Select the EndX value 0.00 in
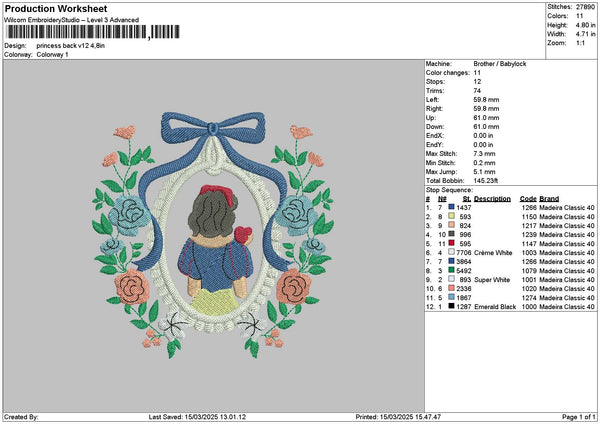The image size is (600, 424). 483,136
